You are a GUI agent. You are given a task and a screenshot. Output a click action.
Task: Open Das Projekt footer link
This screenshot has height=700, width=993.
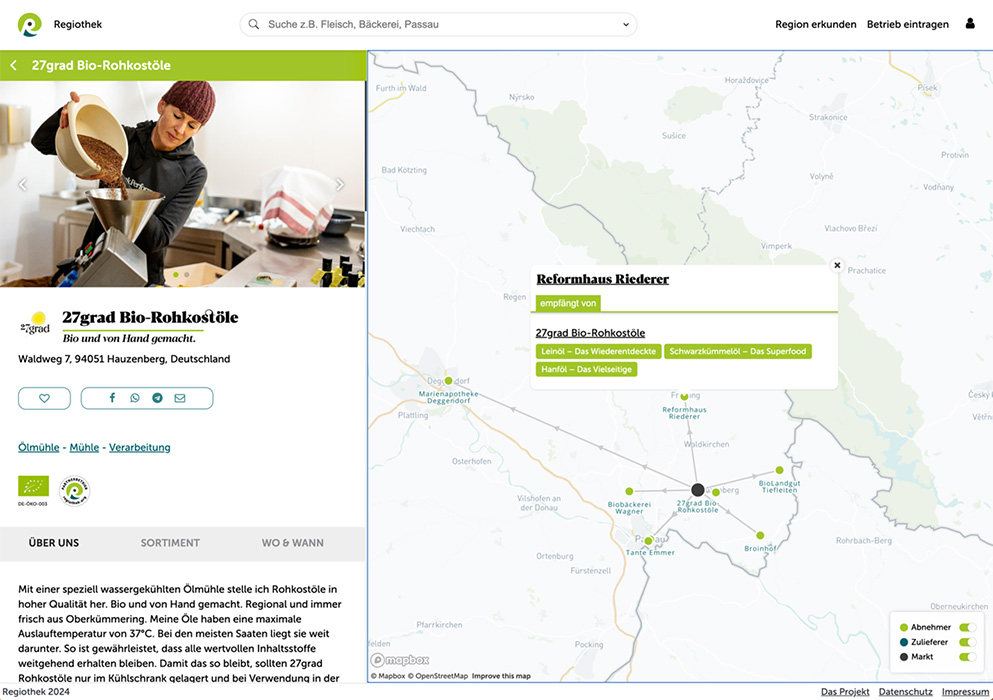click(x=845, y=691)
